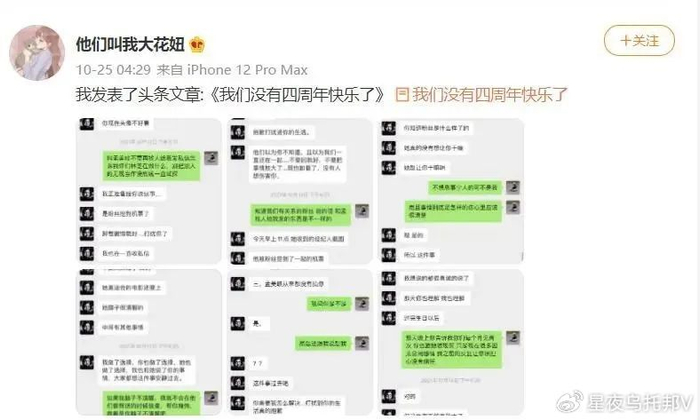Click the top green message bubble in first screenshot
700x420 pixels.
coord(151,166)
